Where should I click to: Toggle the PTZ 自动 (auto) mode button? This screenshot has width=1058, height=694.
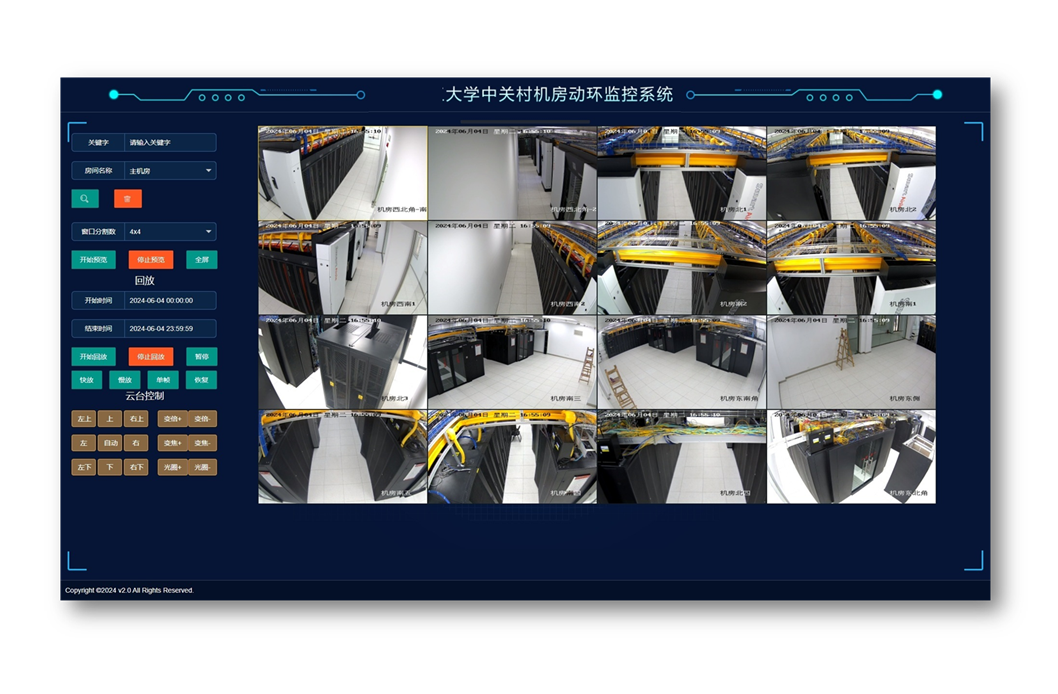[x=110, y=443]
